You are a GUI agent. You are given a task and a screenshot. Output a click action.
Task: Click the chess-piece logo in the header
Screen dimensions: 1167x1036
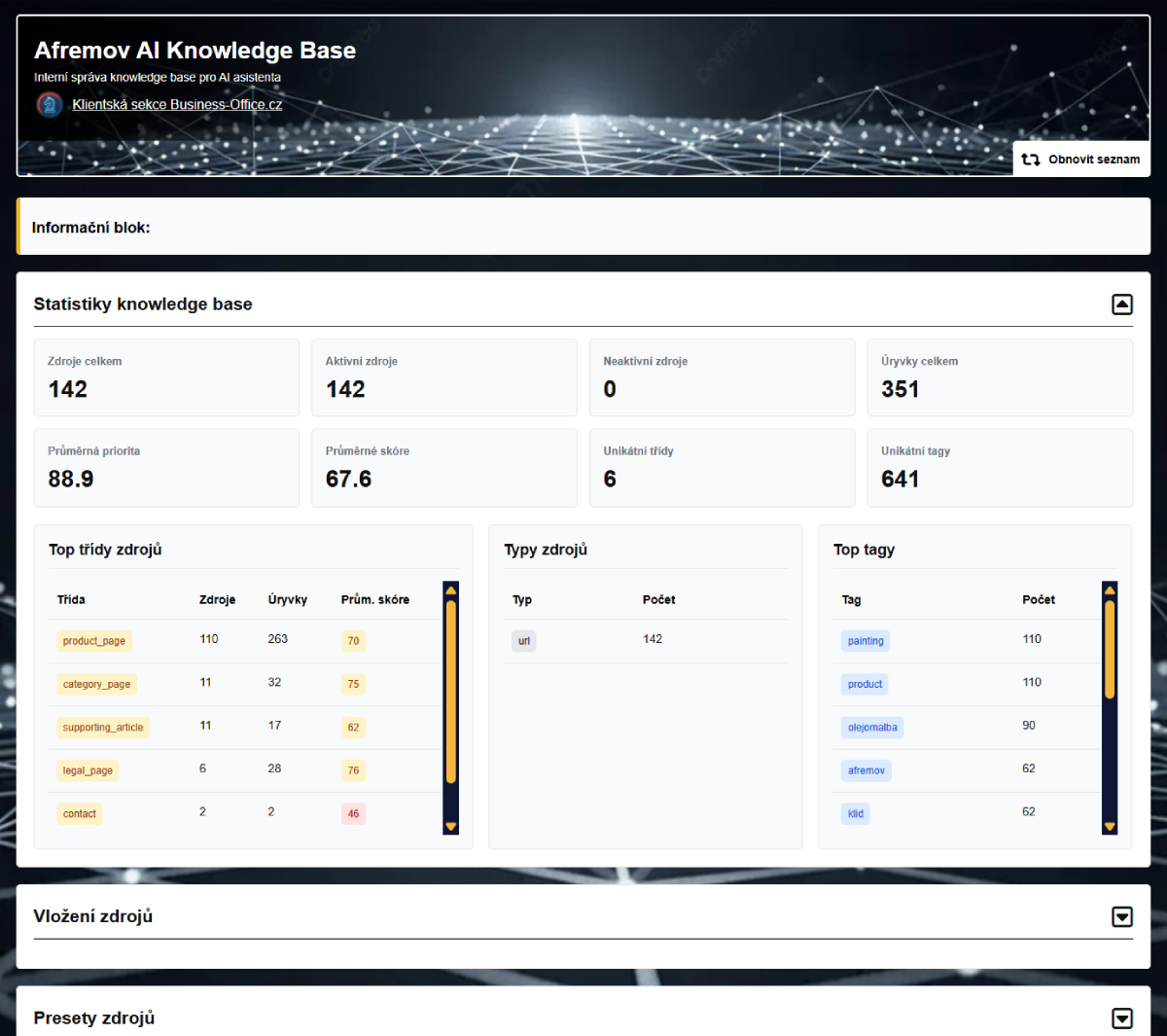coord(49,104)
